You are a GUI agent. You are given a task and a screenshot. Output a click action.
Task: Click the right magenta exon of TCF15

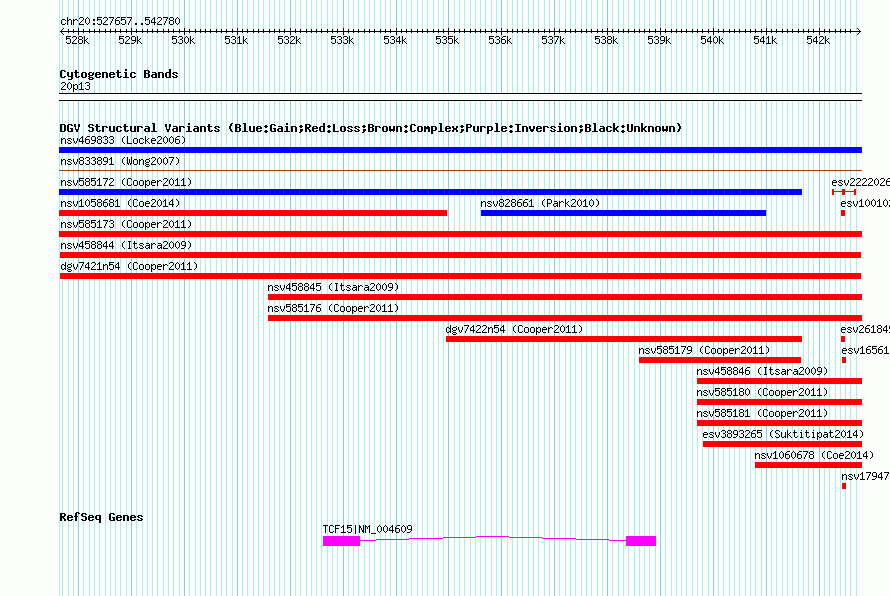(x=641, y=541)
